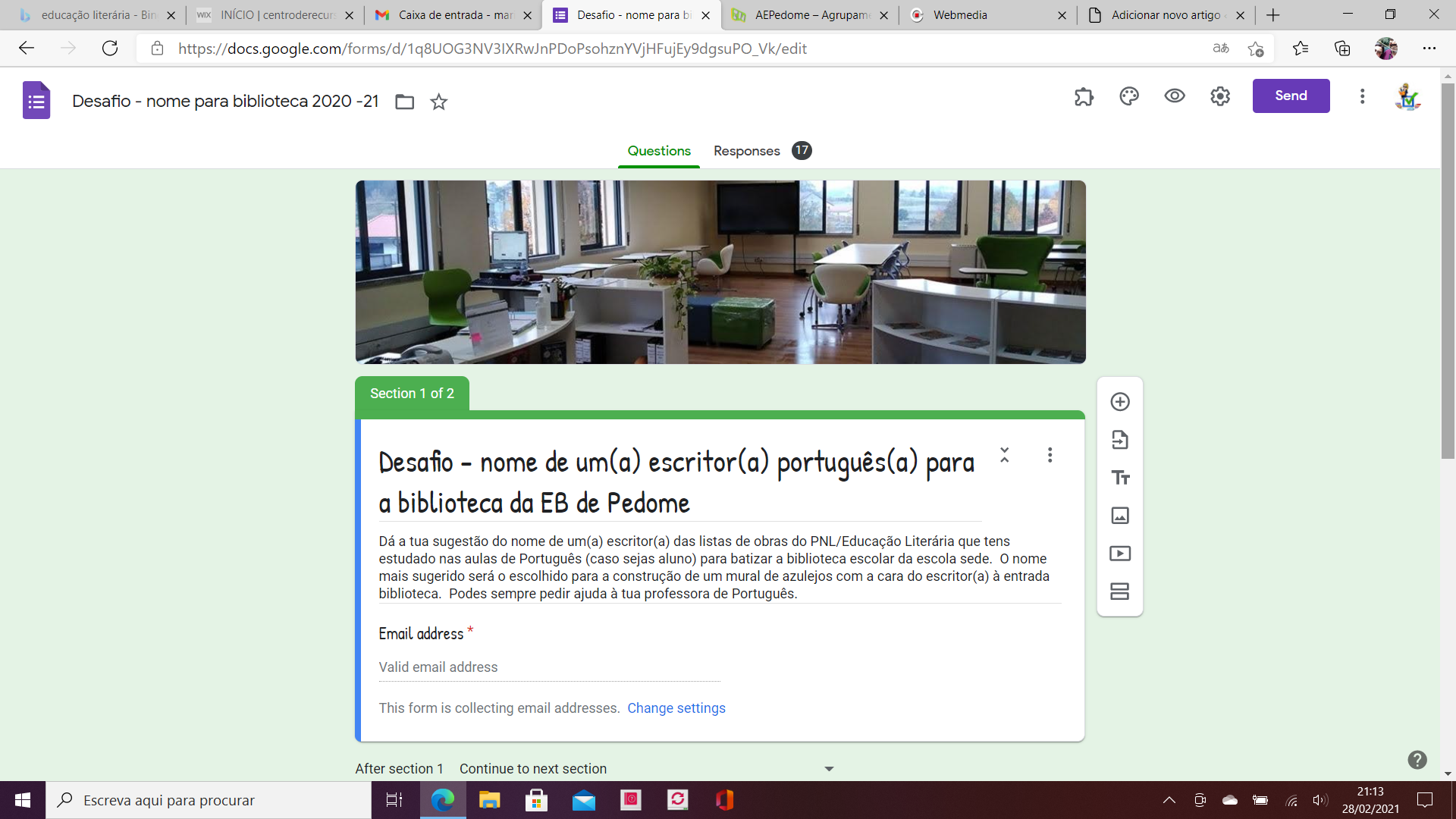This screenshot has height=819, width=1456.
Task: Expand the After section 1 dropdown
Action: [828, 769]
